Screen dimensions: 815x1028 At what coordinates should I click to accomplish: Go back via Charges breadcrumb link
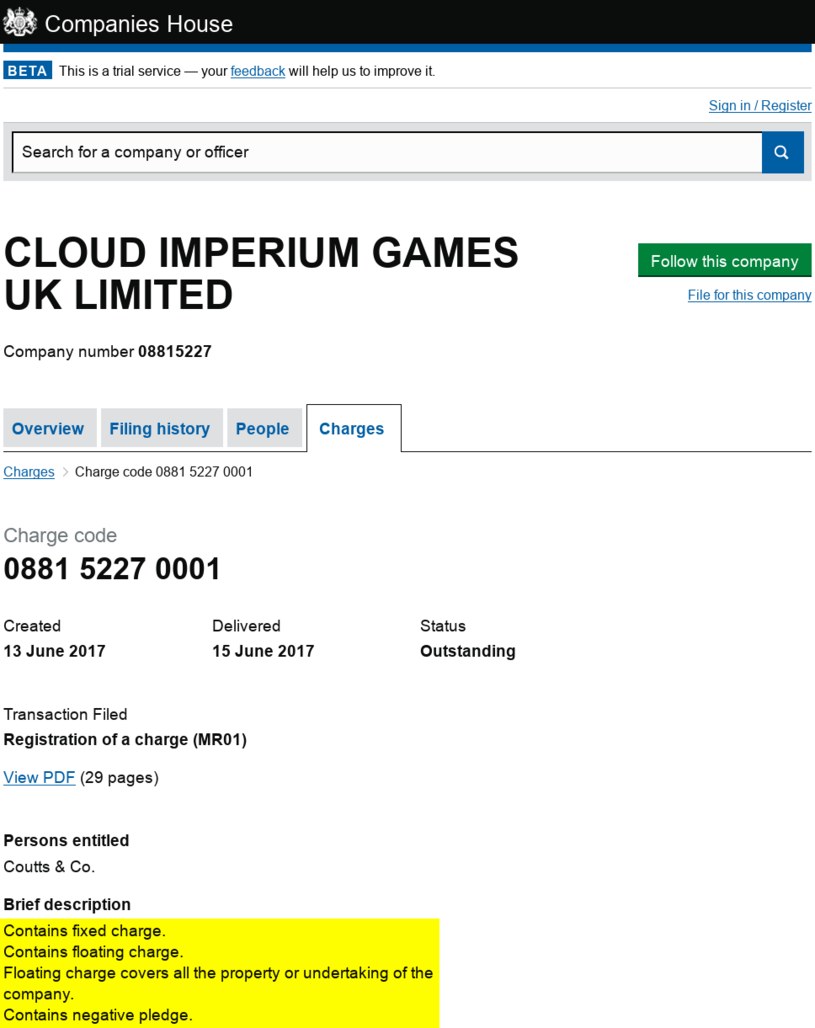point(29,472)
